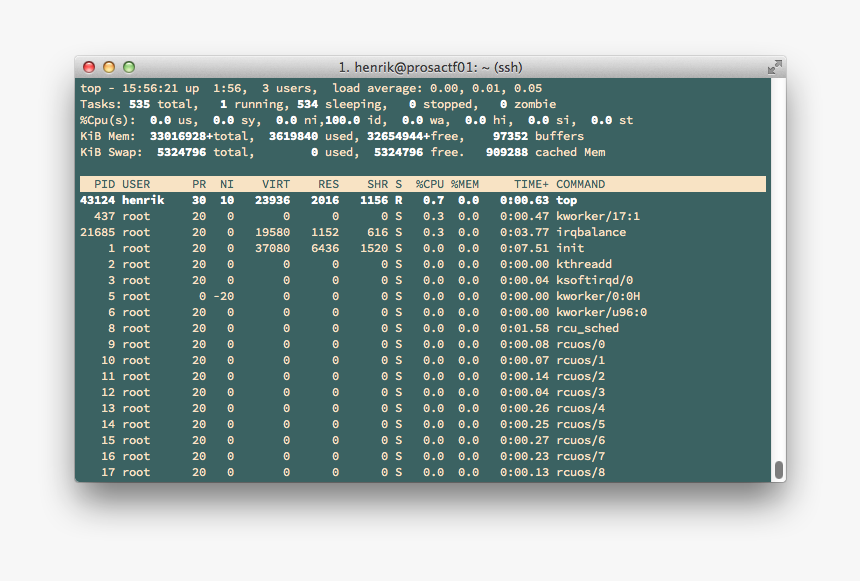
Task: Click the PID column header
Action: pos(104,184)
